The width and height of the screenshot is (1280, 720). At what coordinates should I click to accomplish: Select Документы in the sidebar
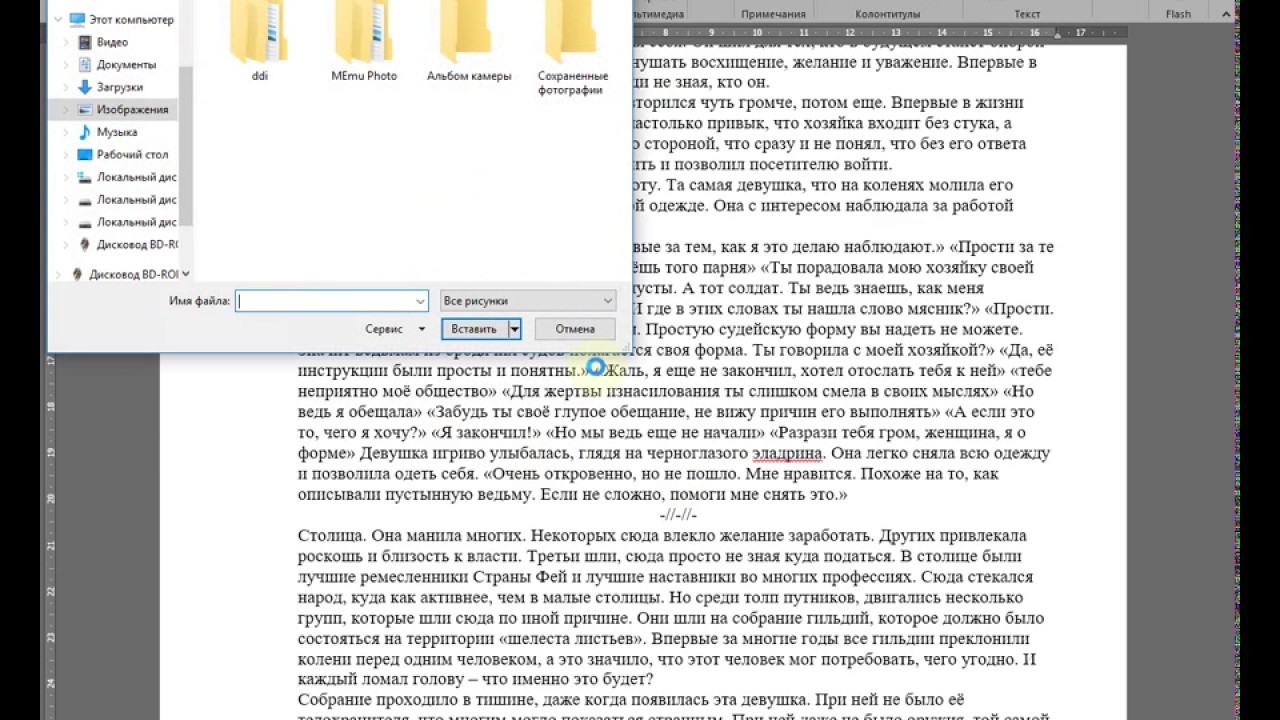click(126, 64)
